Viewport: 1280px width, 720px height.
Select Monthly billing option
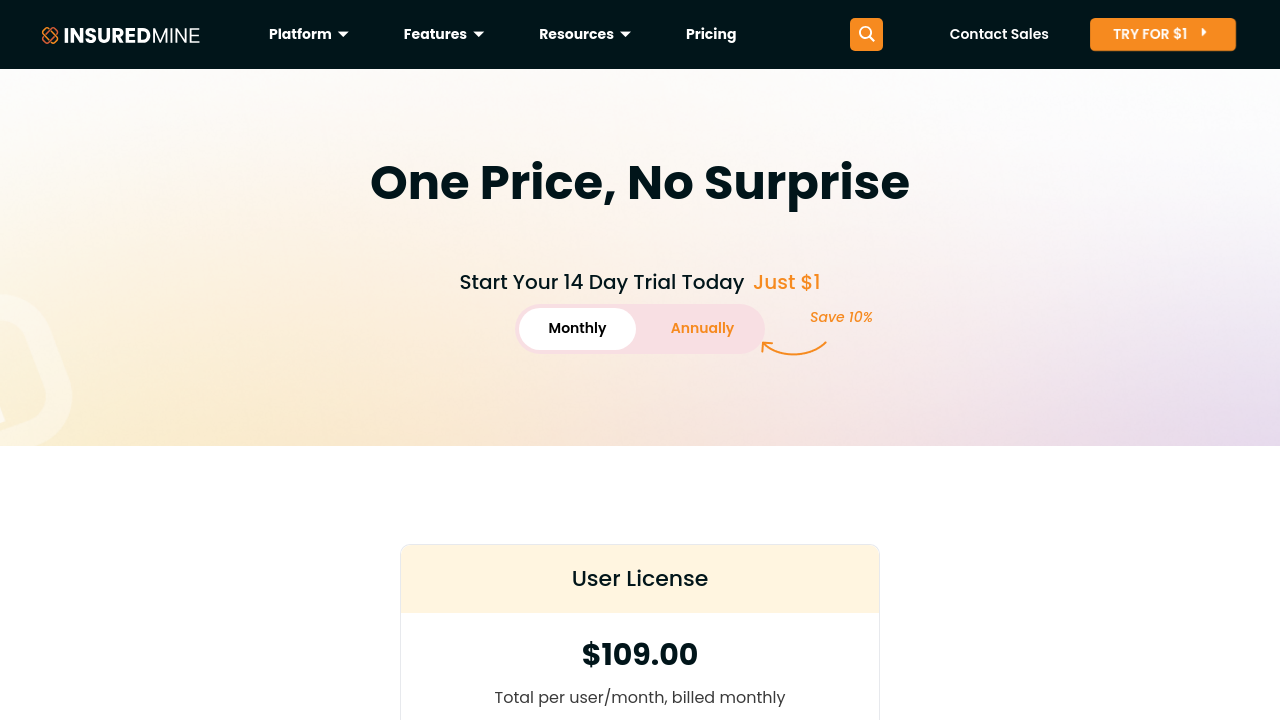click(577, 328)
